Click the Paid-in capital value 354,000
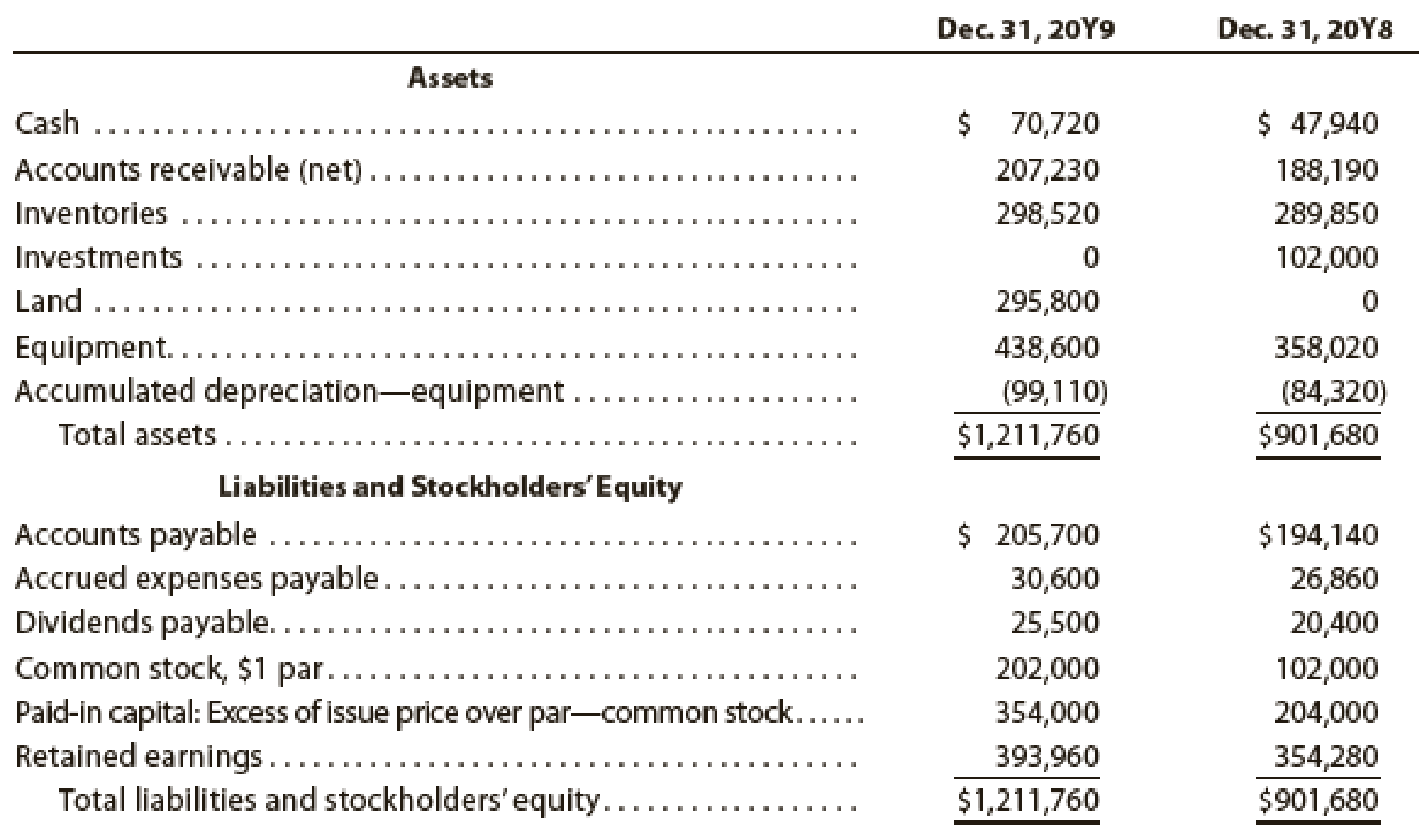1419x840 pixels. click(1047, 712)
